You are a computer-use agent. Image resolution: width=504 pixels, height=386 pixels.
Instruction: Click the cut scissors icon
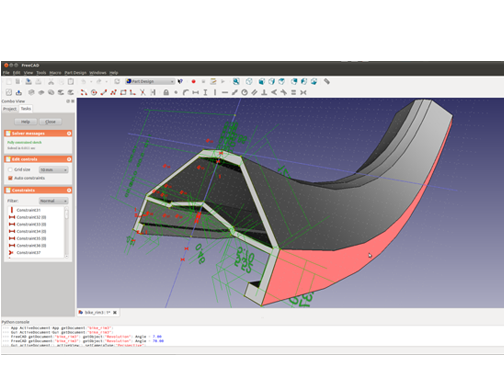[x=51, y=82]
